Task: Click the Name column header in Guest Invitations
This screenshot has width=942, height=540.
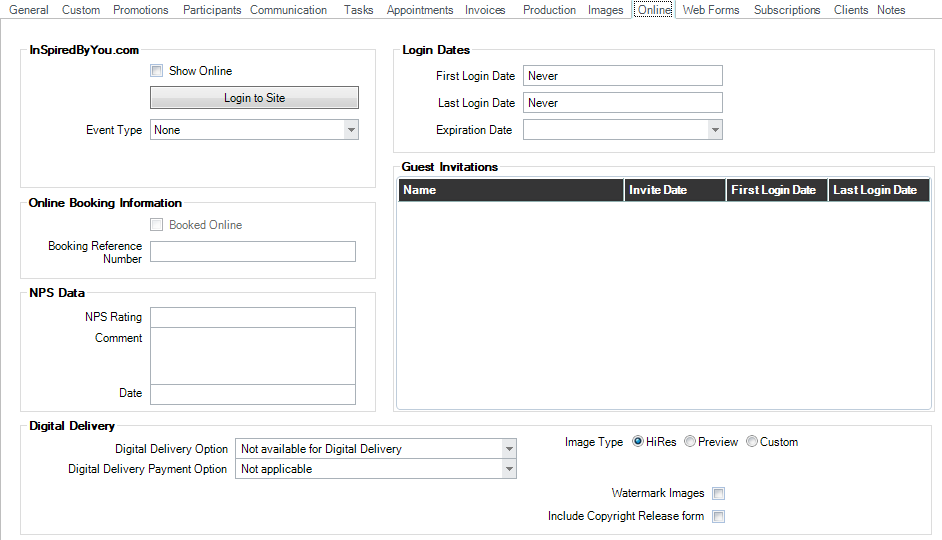Action: click(511, 190)
